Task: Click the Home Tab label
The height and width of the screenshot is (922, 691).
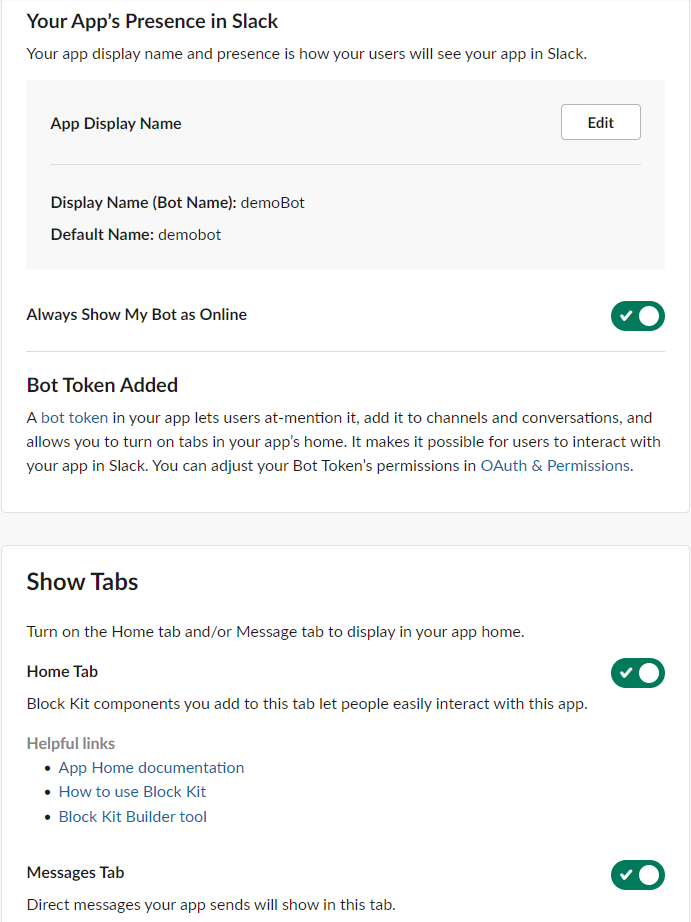Action: pyautogui.click(x=62, y=672)
